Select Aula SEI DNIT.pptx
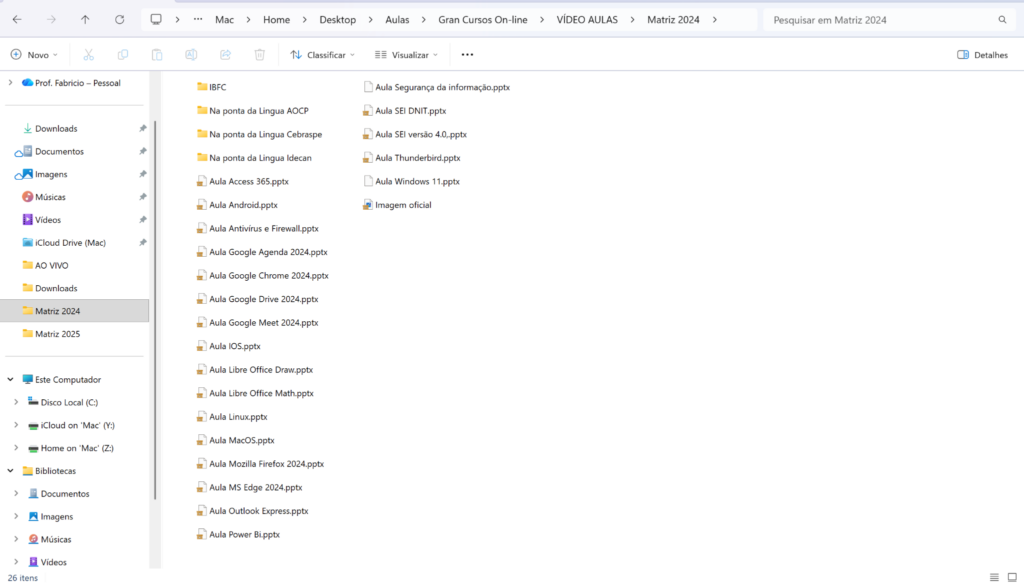Viewport: 1024px width, 585px height. (x=404, y=111)
